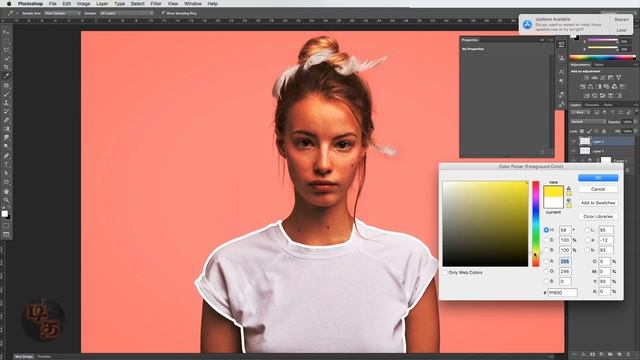
Task: Select the L radio button
Action: 588,230
